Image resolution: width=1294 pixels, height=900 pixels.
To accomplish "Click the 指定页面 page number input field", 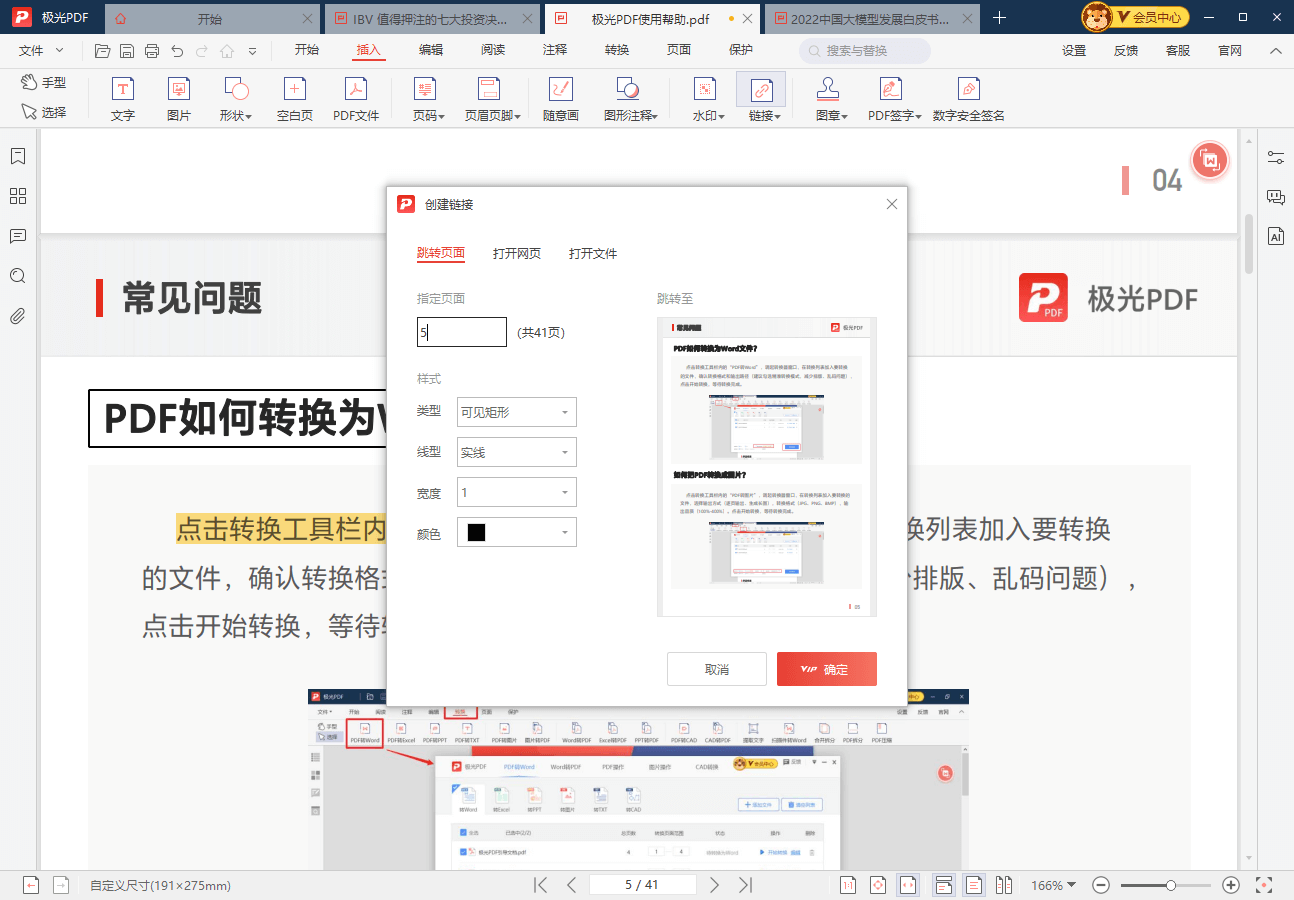I will point(461,332).
